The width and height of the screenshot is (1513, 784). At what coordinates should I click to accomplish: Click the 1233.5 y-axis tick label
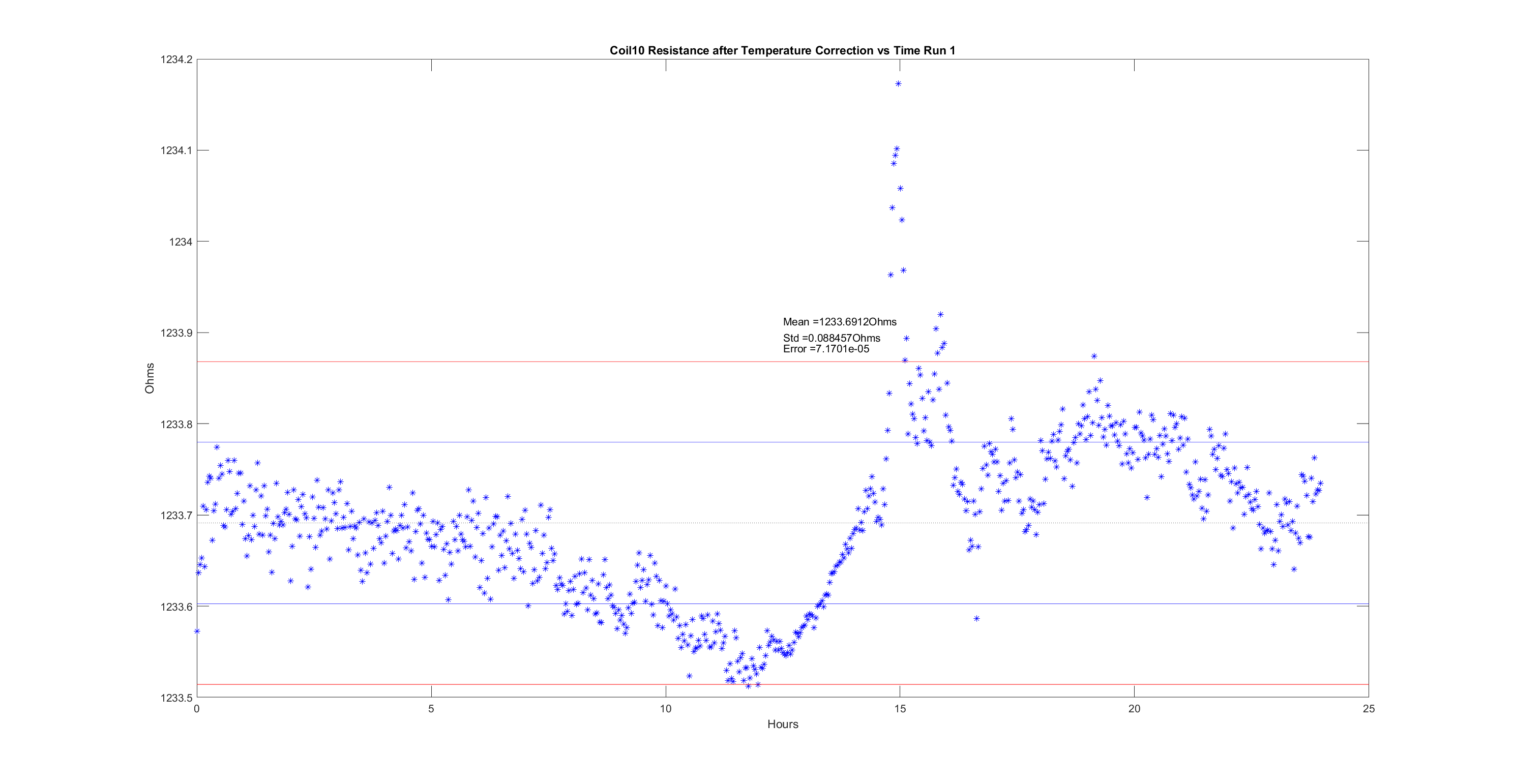[176, 698]
